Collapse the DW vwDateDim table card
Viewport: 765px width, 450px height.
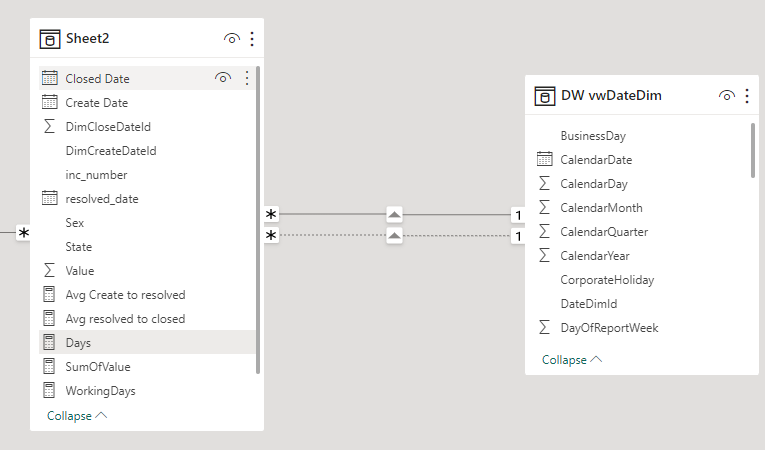point(572,360)
